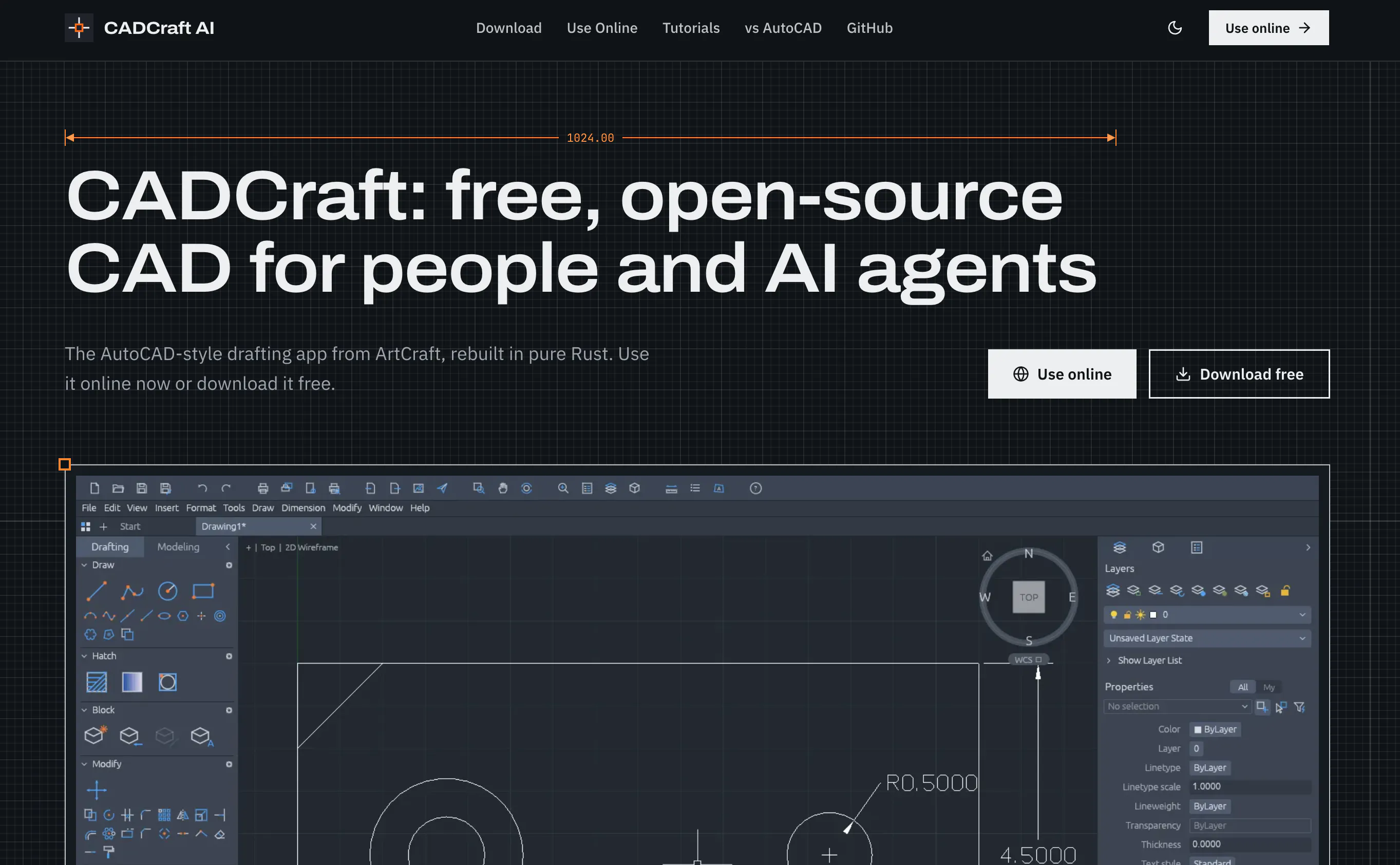1400x865 pixels.
Task: Open the Unsaved Layer State dropdown
Action: [1207, 638]
